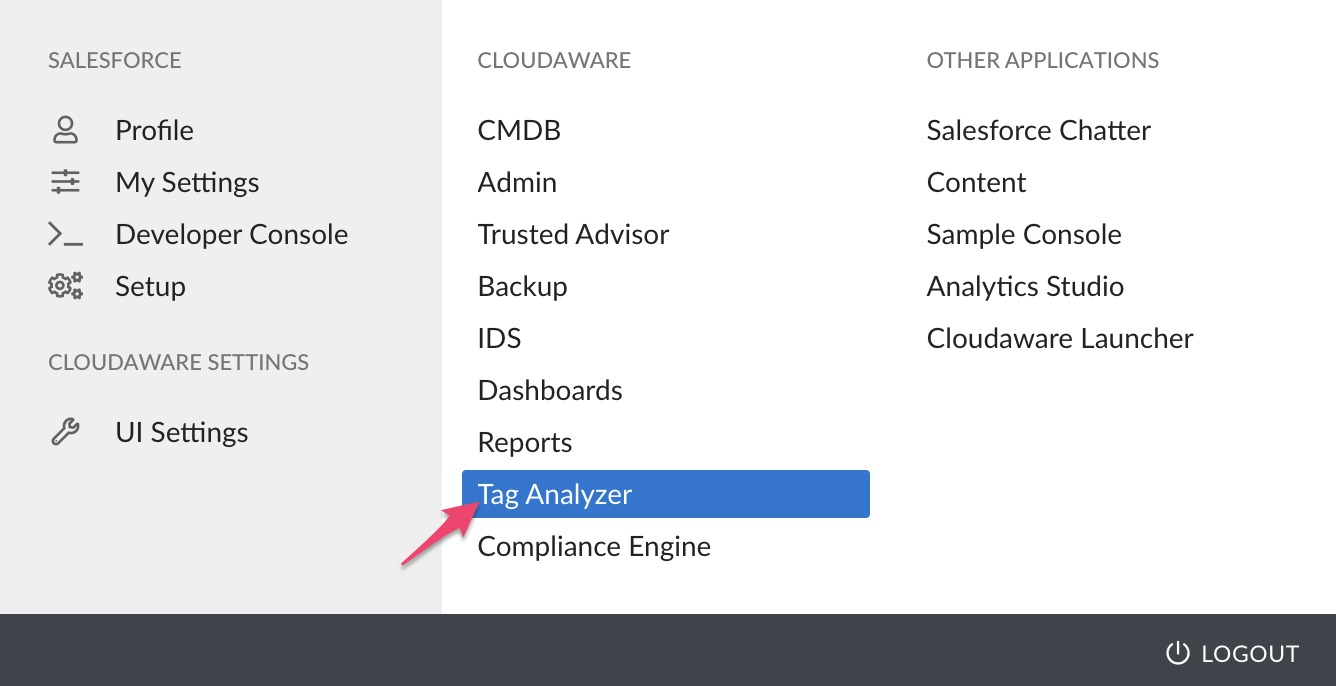Open the CMDB application
This screenshot has width=1336, height=686.
[x=519, y=130]
